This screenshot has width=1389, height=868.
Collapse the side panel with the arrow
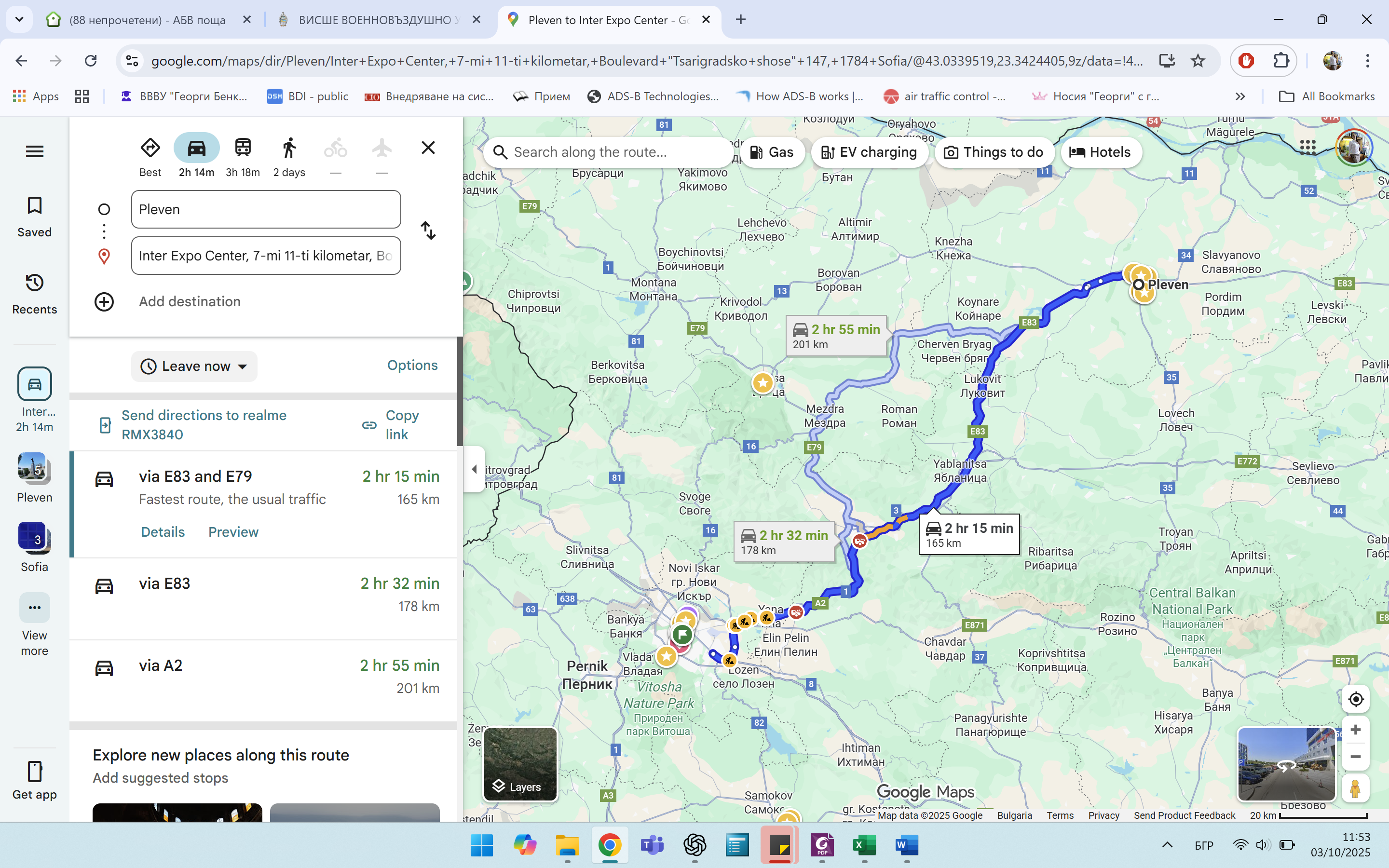pos(474,469)
